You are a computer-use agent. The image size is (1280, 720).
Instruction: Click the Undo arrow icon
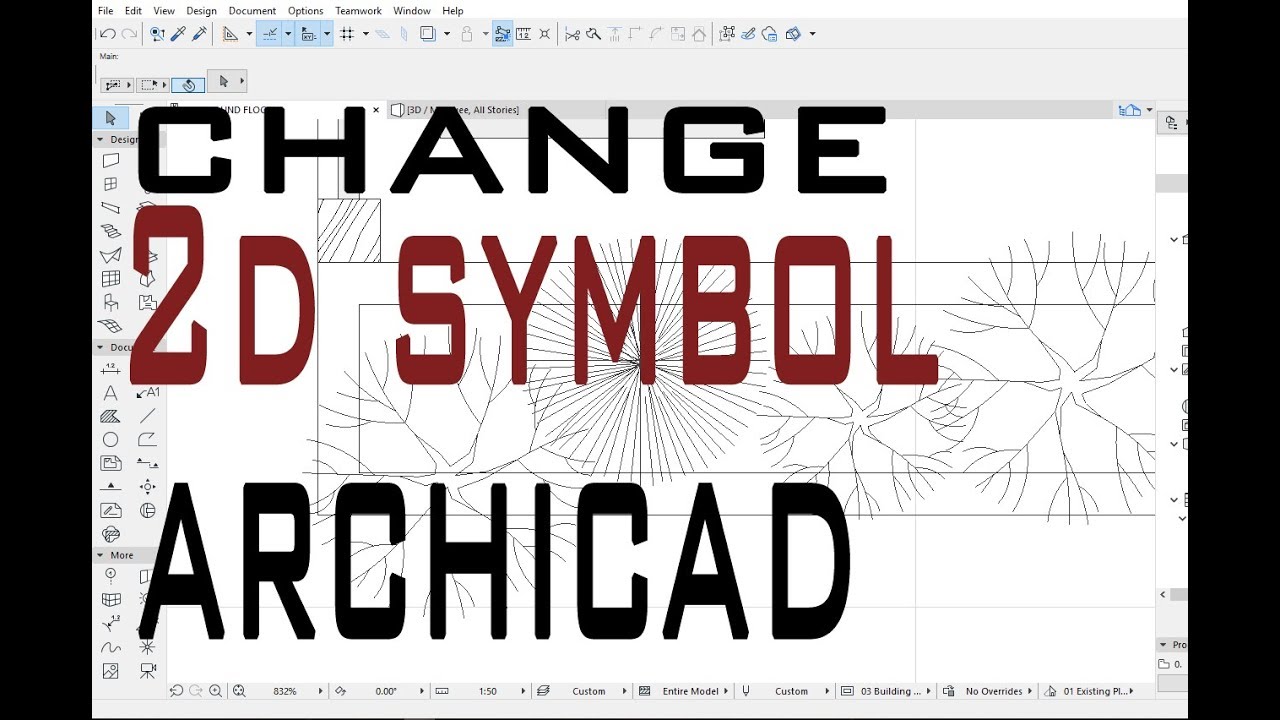click(x=107, y=34)
